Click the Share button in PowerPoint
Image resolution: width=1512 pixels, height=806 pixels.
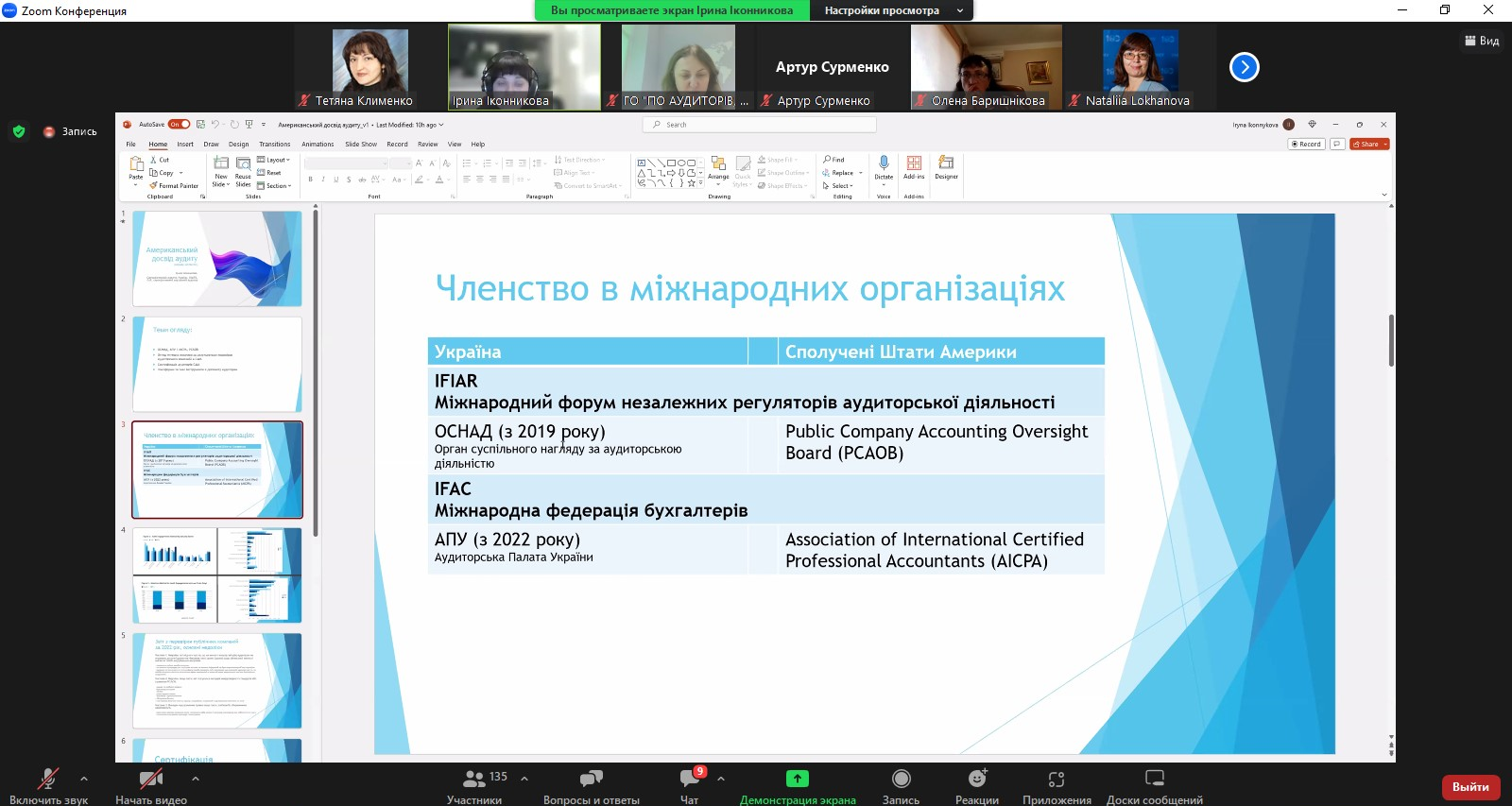(x=1370, y=145)
